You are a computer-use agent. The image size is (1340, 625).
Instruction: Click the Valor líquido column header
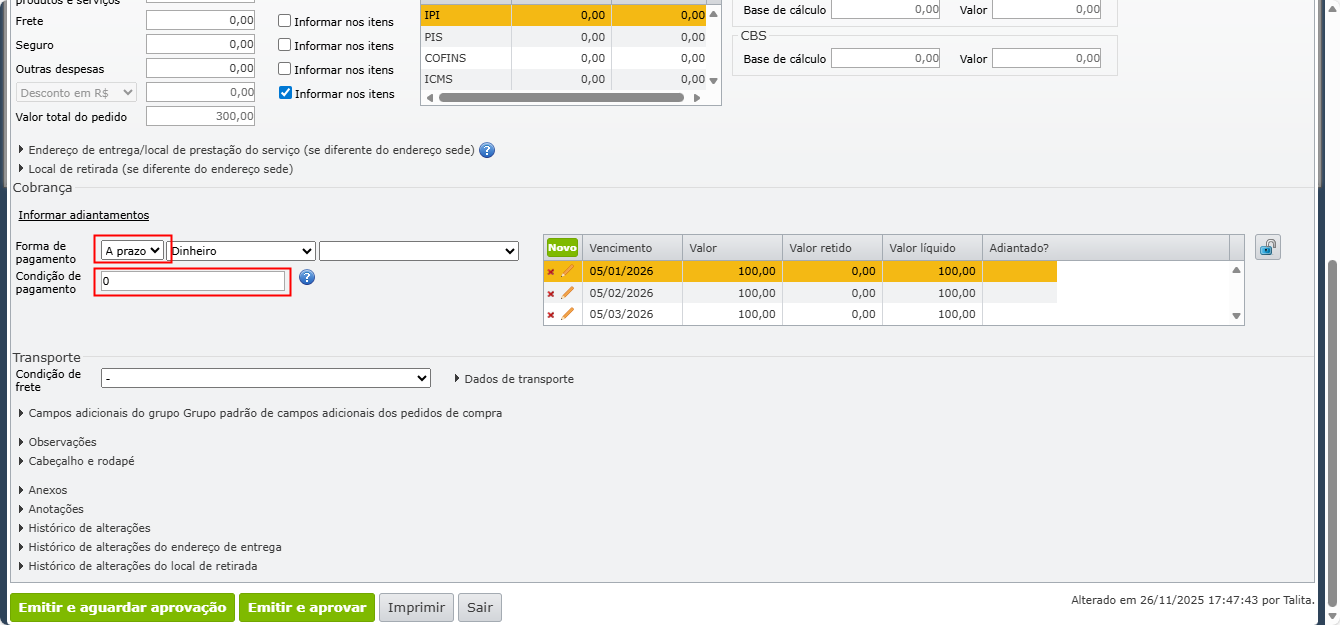pos(932,248)
